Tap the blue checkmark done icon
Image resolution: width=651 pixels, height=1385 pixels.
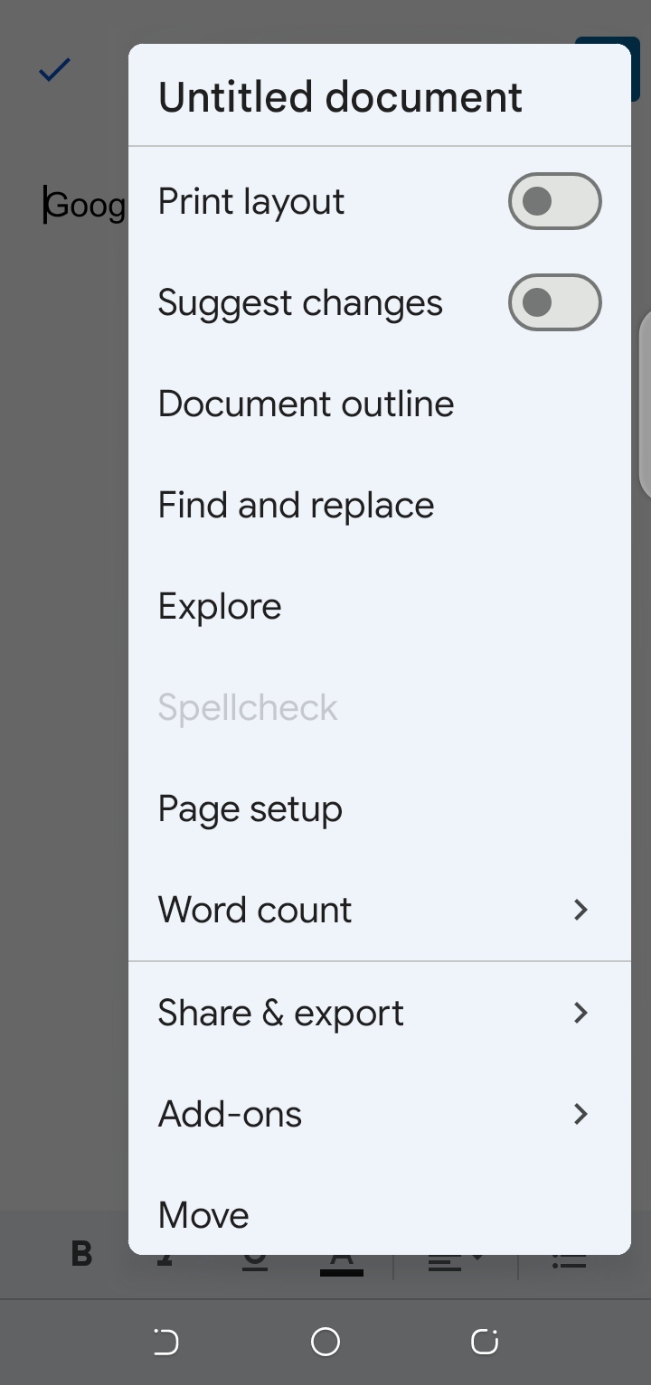[55, 70]
